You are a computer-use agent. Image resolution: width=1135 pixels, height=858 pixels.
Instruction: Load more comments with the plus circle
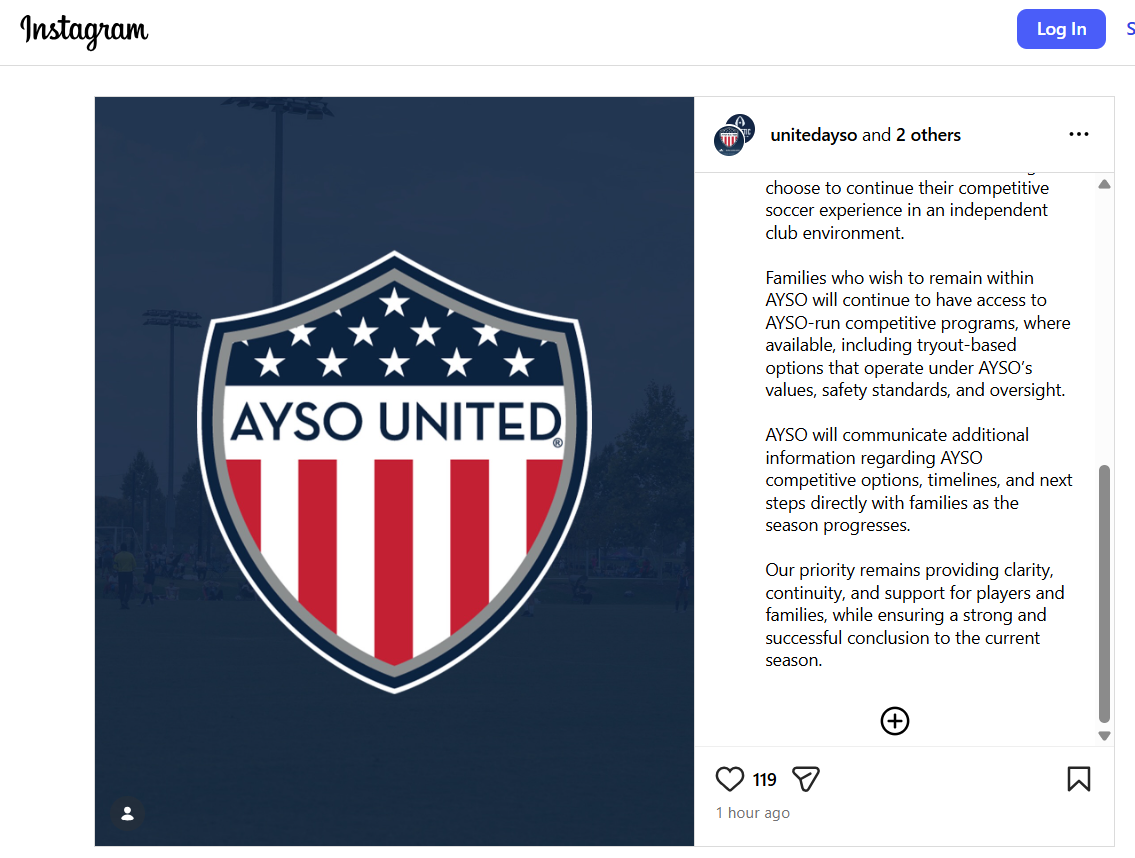pyautogui.click(x=894, y=721)
